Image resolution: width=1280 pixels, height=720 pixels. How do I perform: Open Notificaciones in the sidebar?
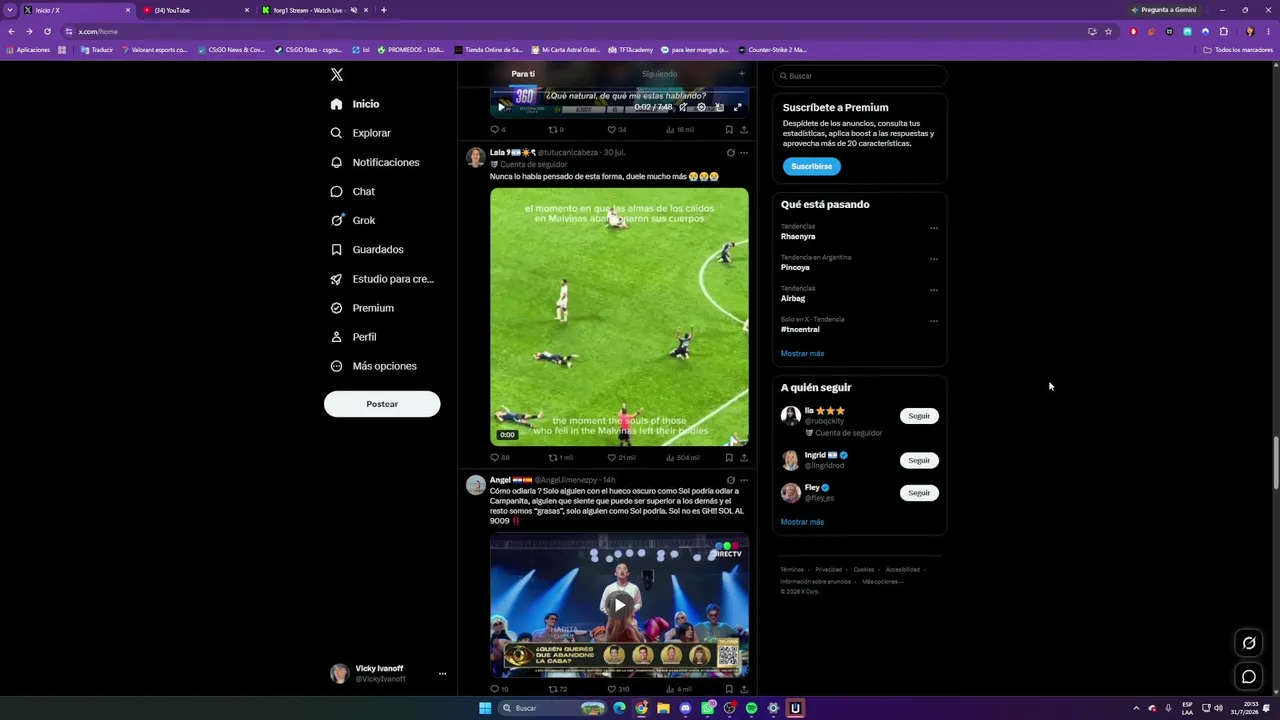[x=375, y=162]
